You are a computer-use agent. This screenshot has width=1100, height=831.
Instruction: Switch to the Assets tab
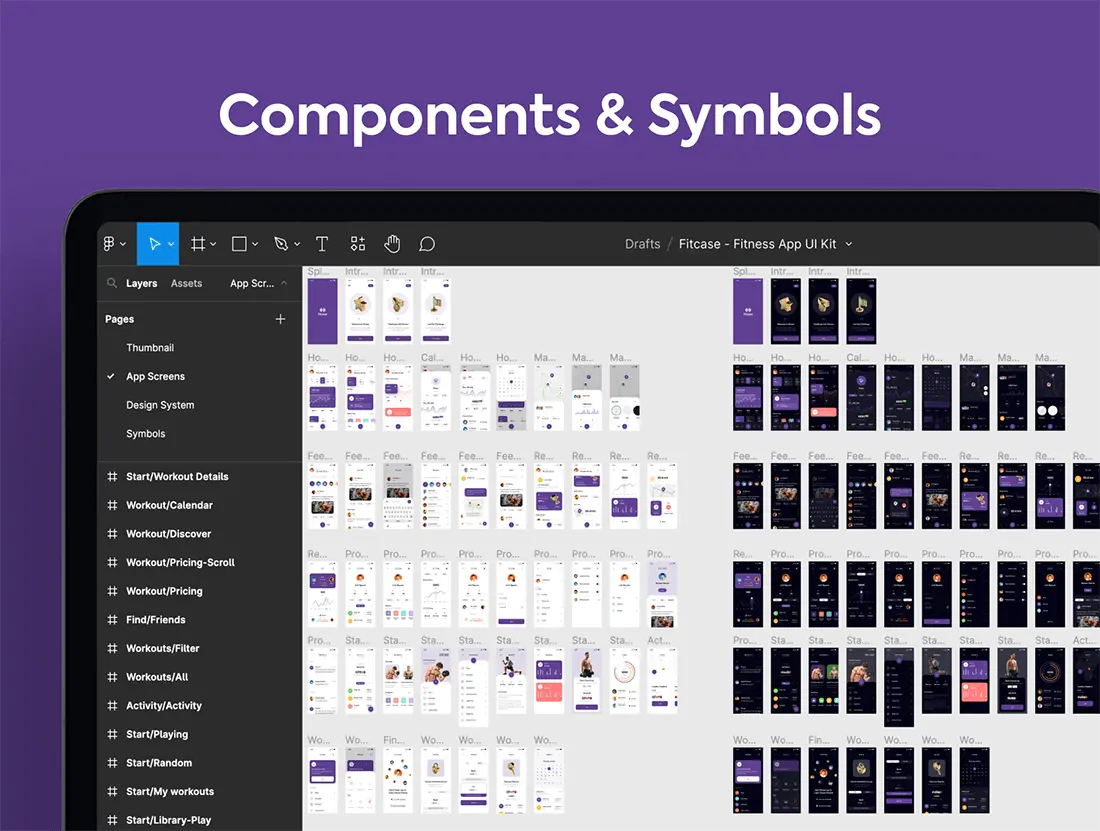pos(186,284)
